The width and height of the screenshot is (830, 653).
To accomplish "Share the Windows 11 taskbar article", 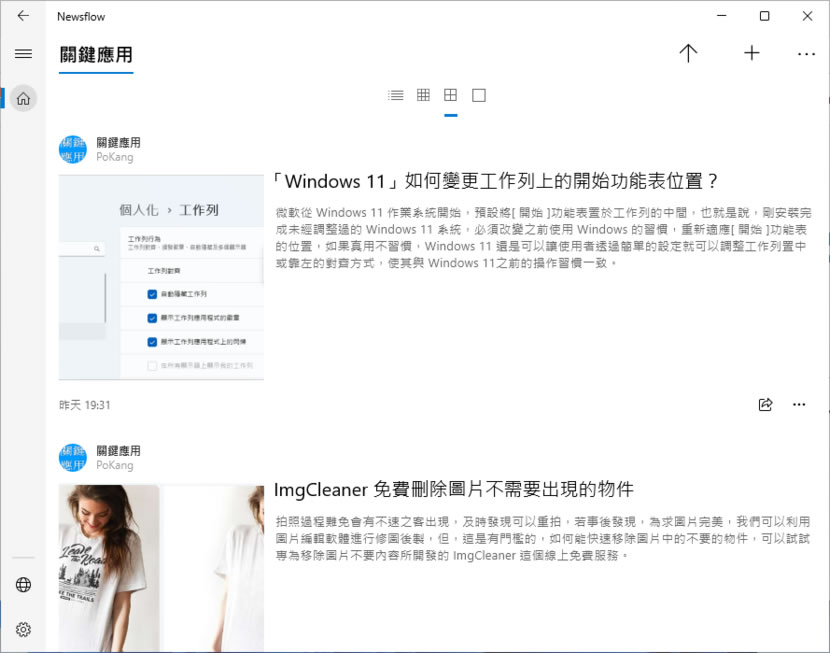I will click(x=765, y=405).
